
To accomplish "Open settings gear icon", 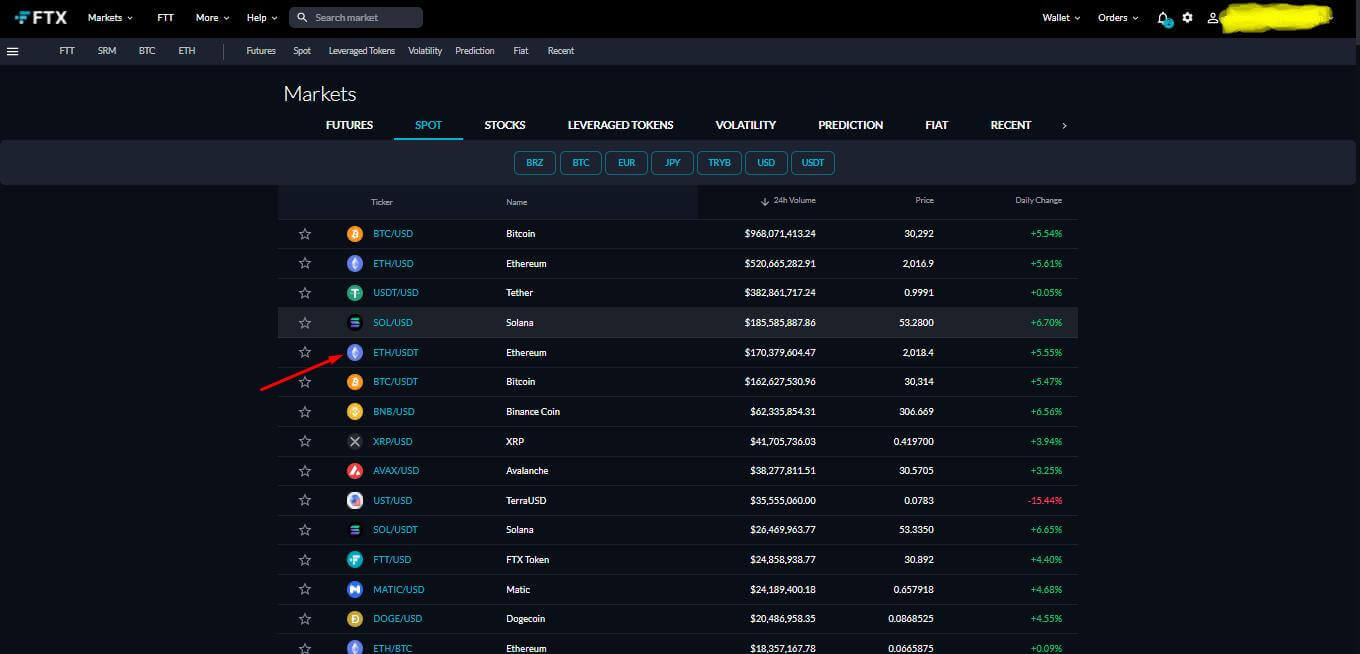I will pyautogui.click(x=1187, y=18).
